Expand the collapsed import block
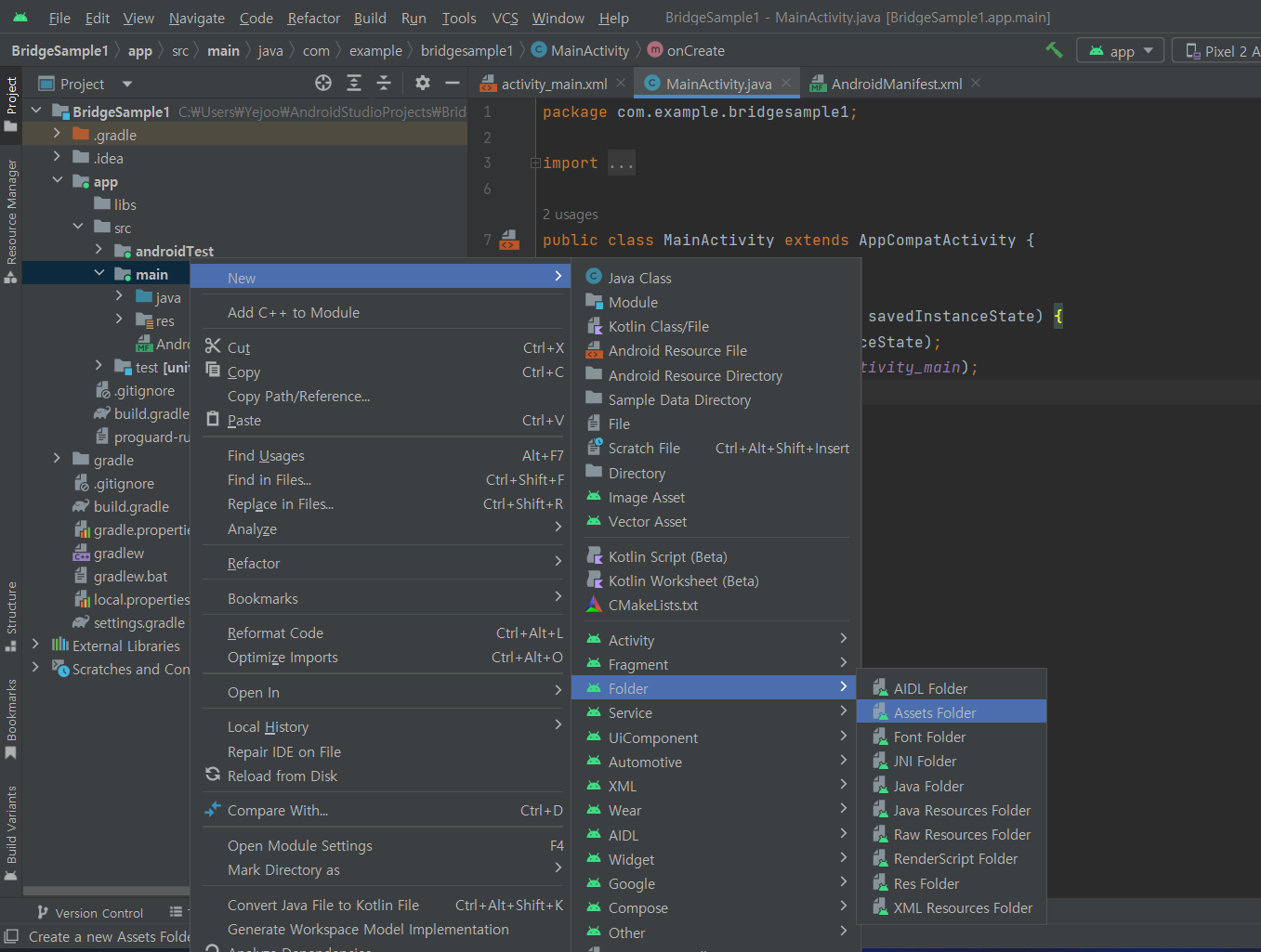This screenshot has width=1261, height=952. pyautogui.click(x=535, y=163)
